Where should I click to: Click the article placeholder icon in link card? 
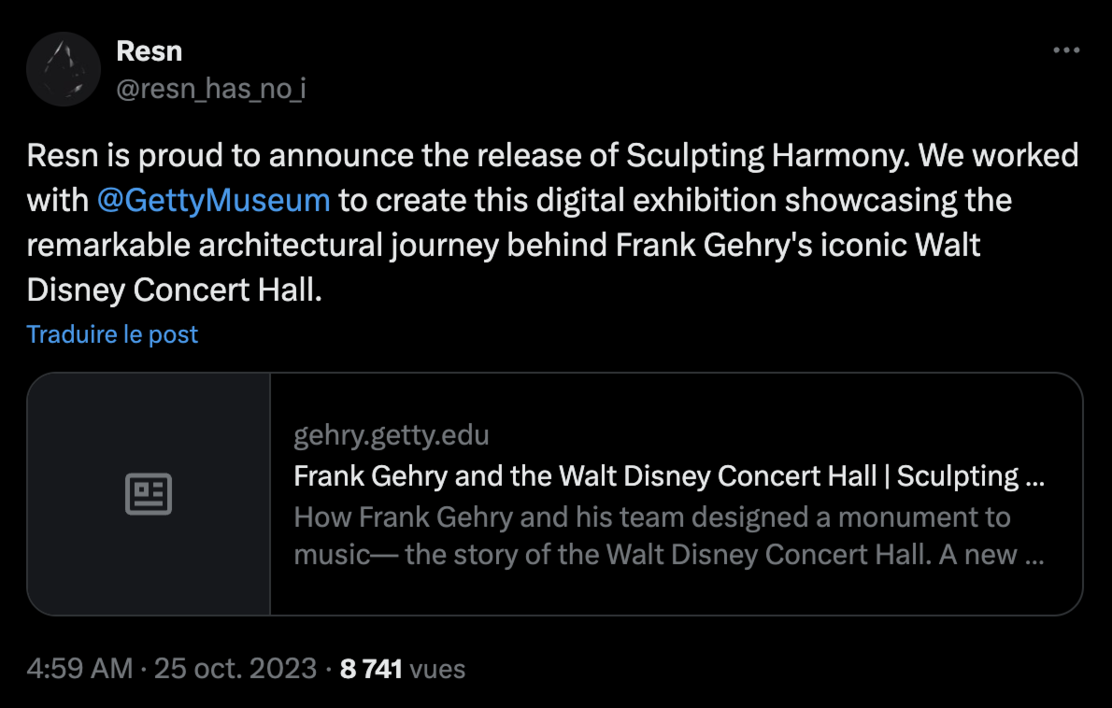pos(148,494)
